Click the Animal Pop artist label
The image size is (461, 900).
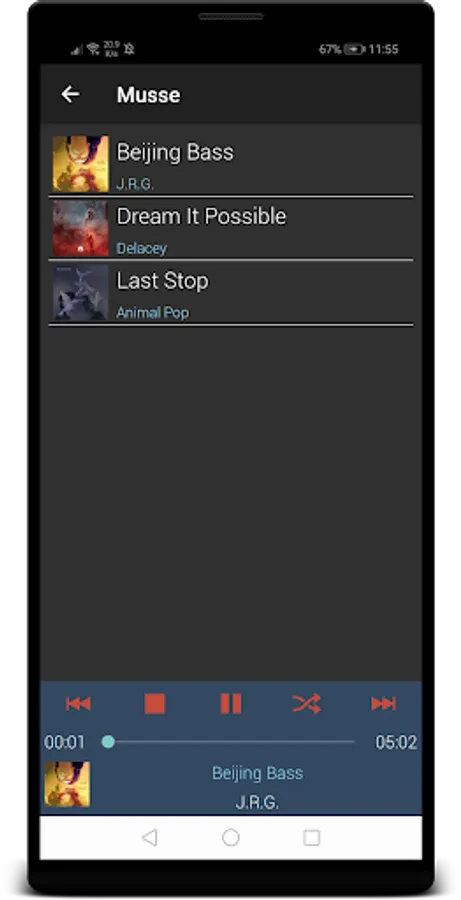pos(153,312)
